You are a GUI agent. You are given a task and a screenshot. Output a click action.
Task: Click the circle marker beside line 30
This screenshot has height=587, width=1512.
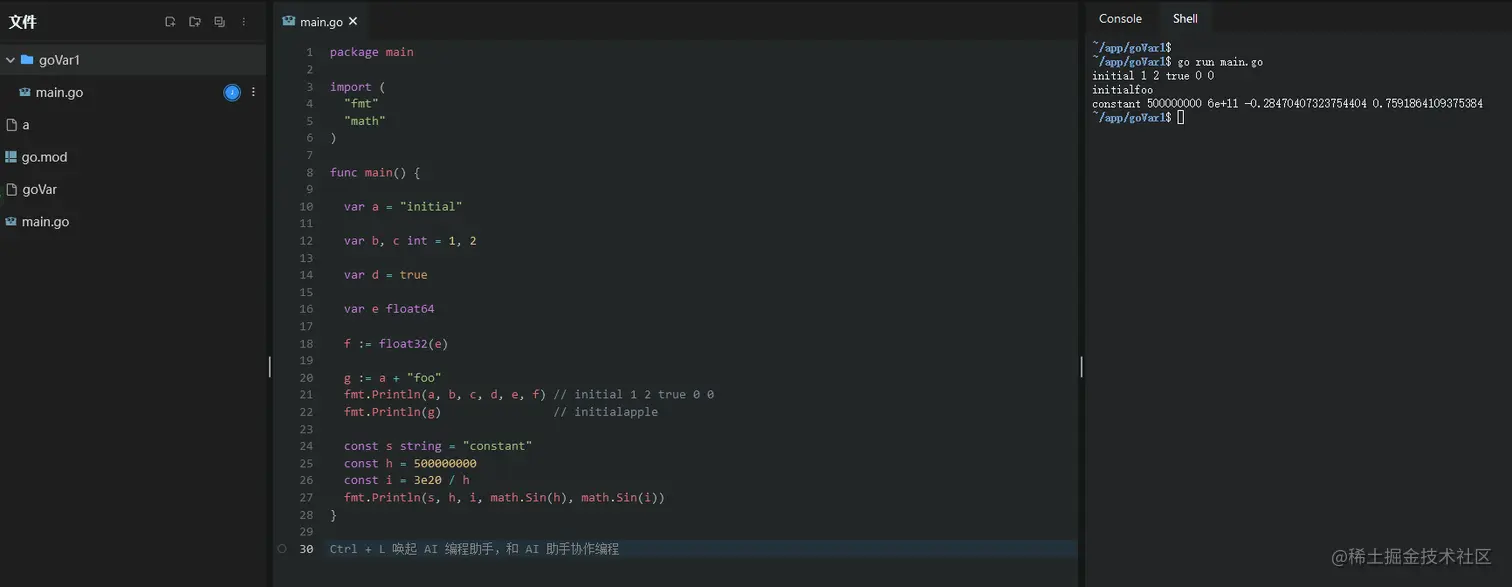click(x=282, y=549)
